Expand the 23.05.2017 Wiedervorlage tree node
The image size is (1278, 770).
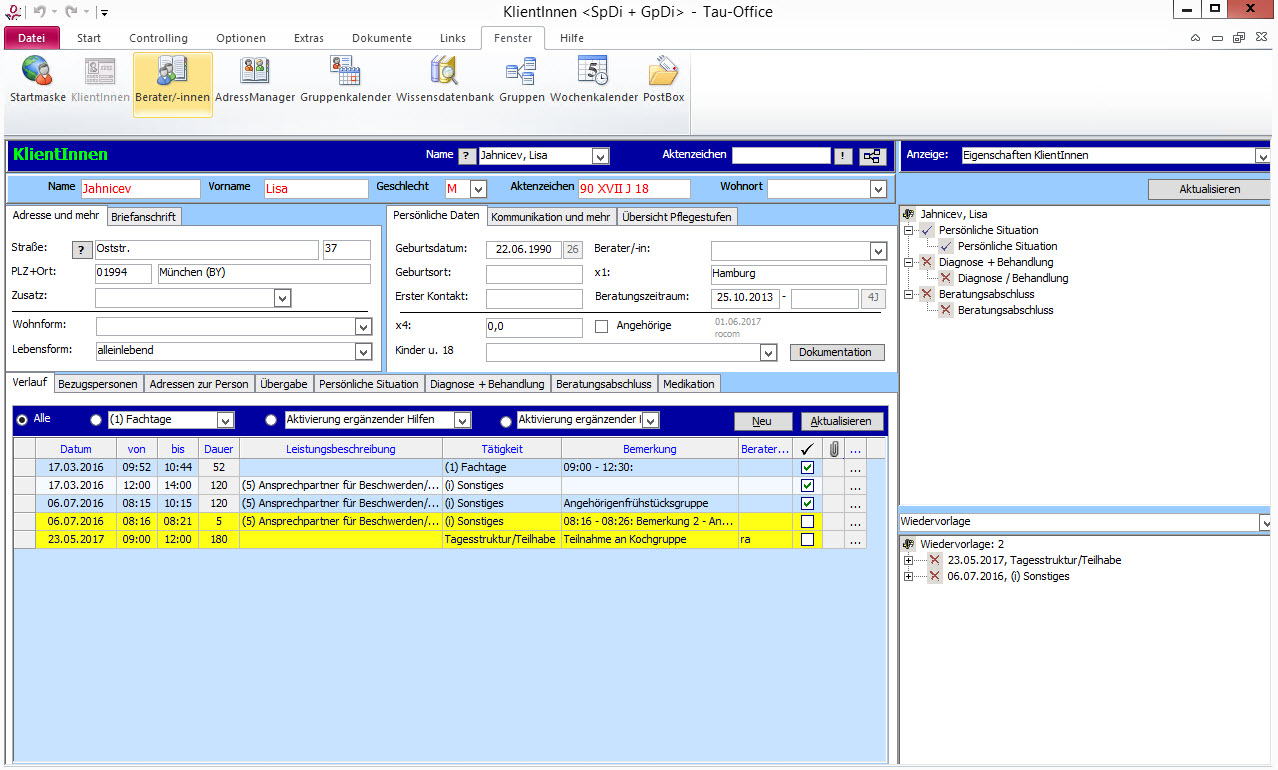pyautogui.click(x=908, y=561)
